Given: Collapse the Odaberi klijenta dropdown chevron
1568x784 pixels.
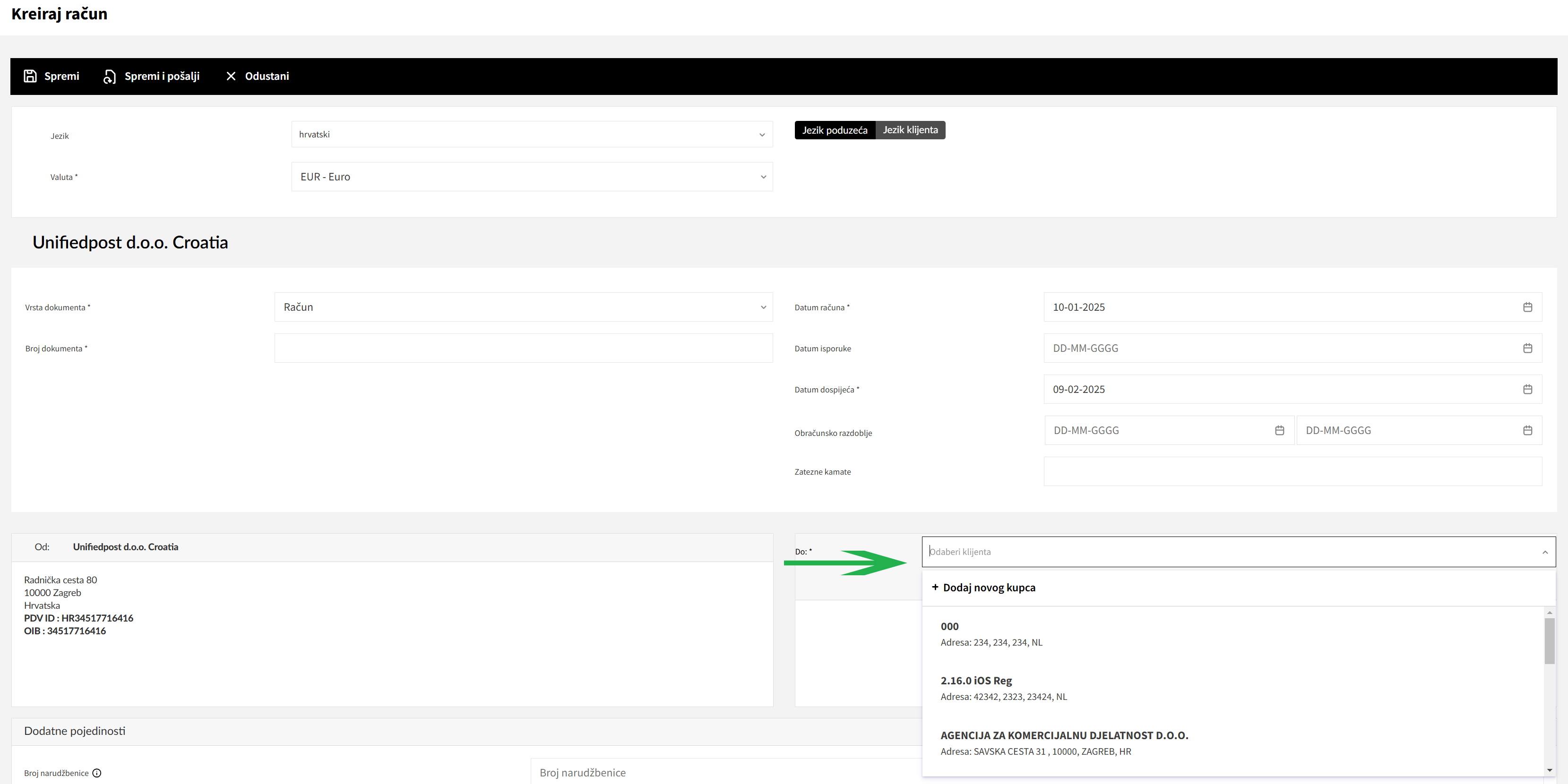Looking at the screenshot, I should [x=1544, y=552].
